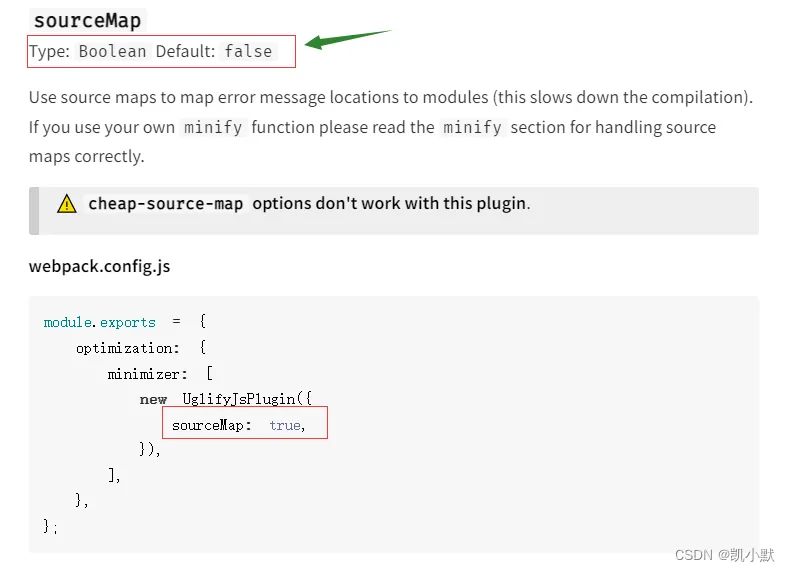Click the green arrow annotation
Image resolution: width=790 pixels, height=572 pixels.
pyautogui.click(x=348, y=39)
